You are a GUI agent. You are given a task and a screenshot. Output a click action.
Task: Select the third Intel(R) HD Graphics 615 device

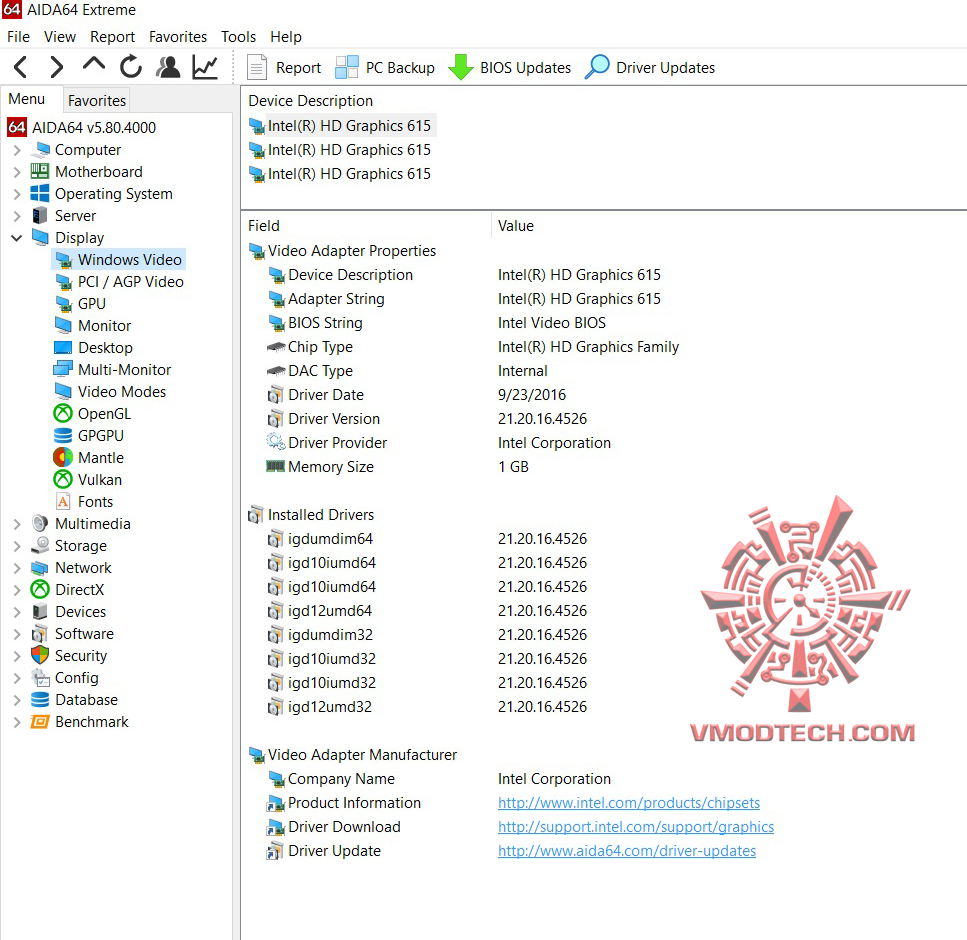(340, 174)
